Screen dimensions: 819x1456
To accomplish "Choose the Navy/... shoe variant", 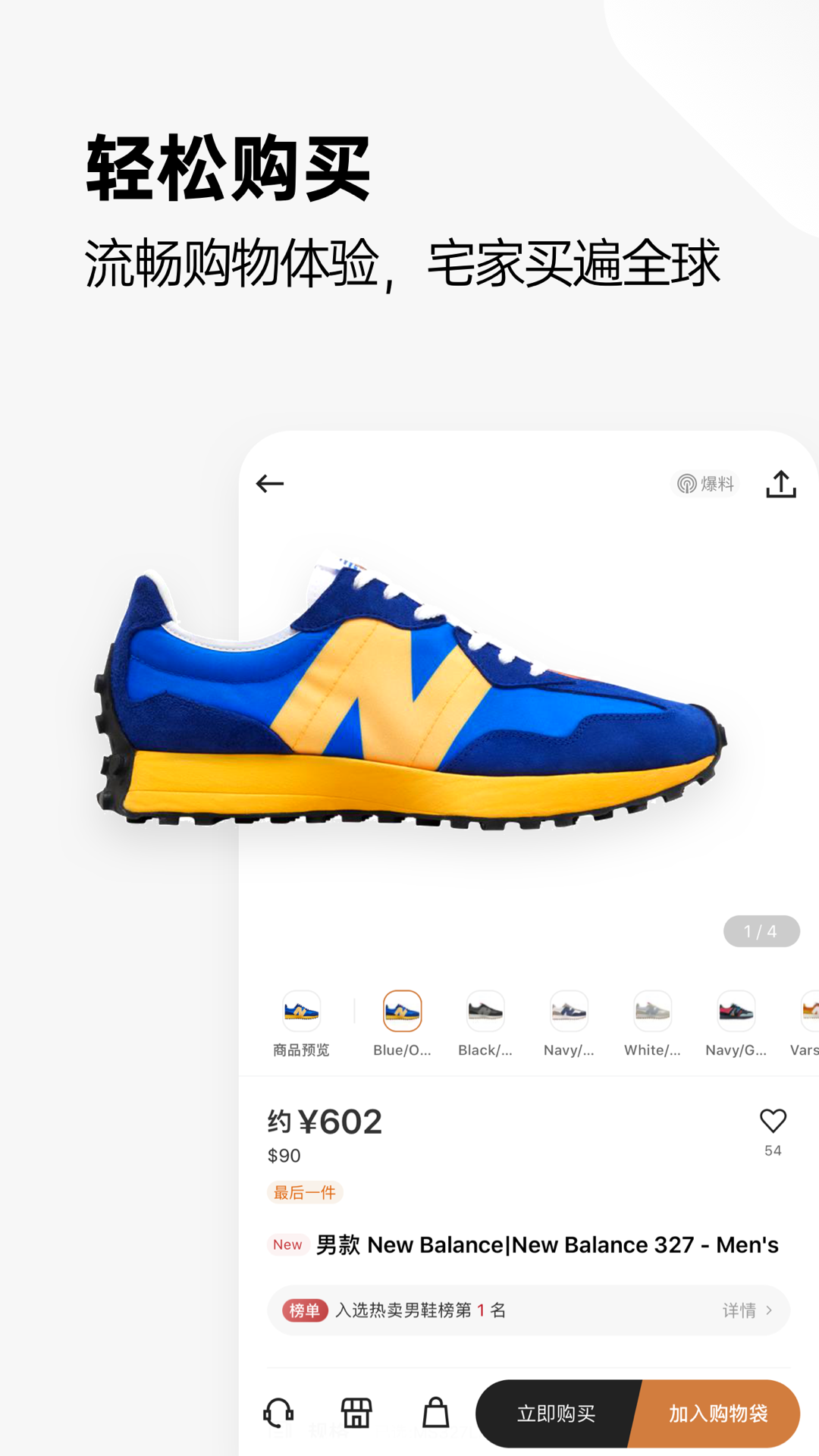I will coord(569,1024).
